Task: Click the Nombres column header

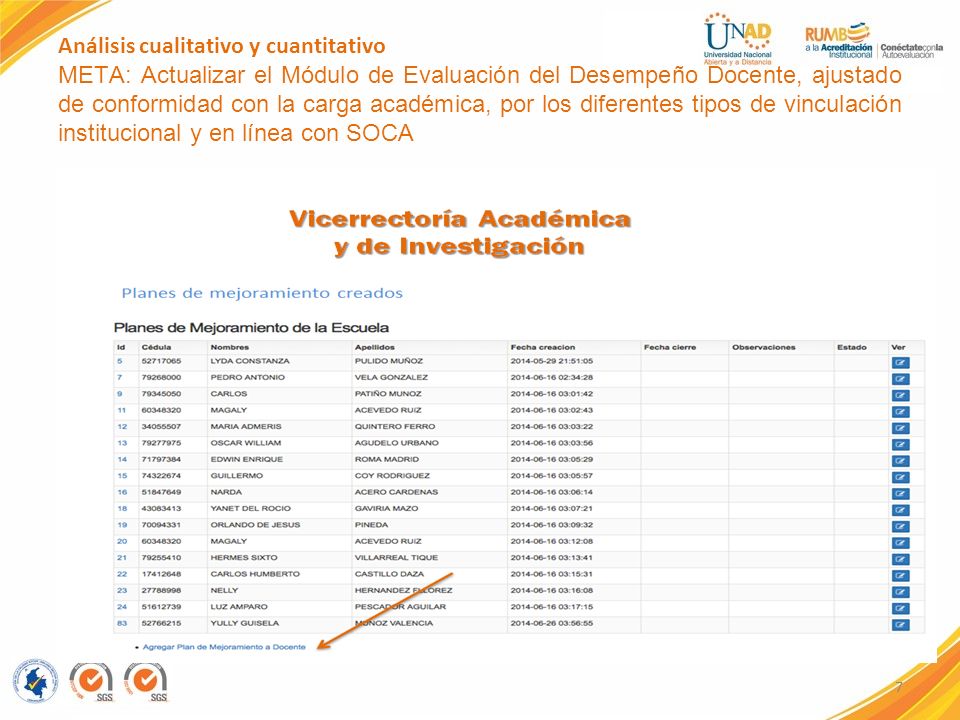Action: pyautogui.click(x=230, y=347)
